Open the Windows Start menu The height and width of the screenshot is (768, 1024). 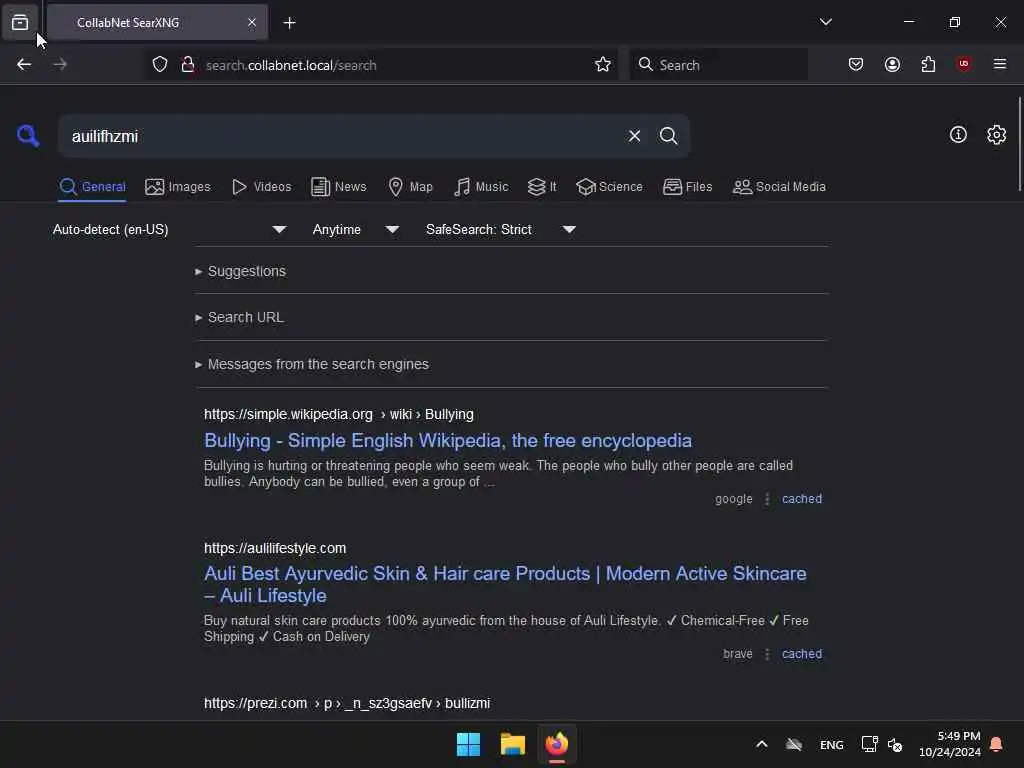(x=468, y=744)
